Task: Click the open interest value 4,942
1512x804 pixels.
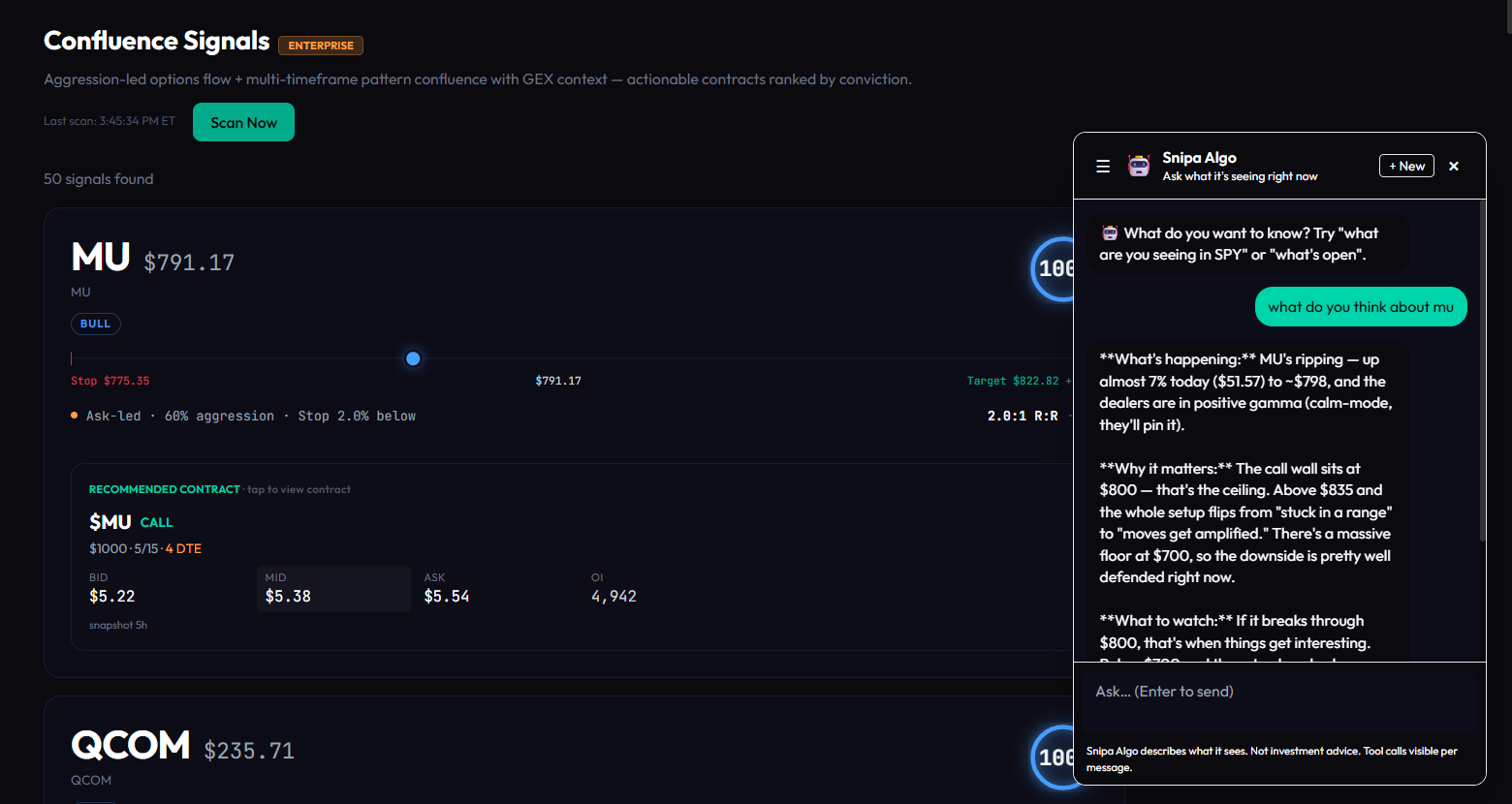Action: pyautogui.click(x=614, y=597)
